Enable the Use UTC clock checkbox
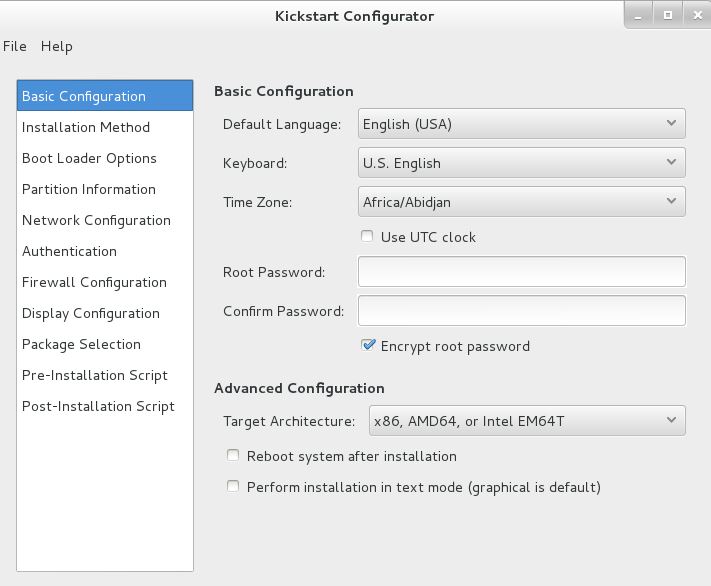The width and height of the screenshot is (711, 586). 367,236
